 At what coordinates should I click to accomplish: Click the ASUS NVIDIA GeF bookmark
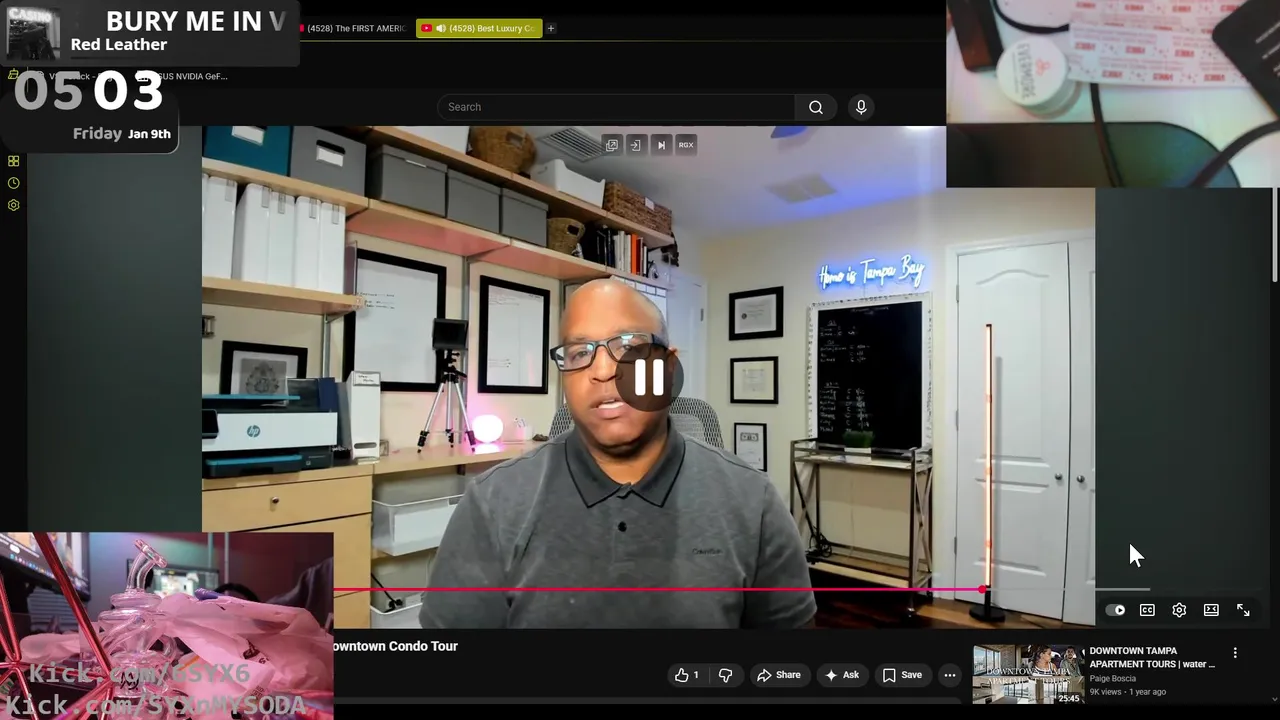tap(188, 76)
